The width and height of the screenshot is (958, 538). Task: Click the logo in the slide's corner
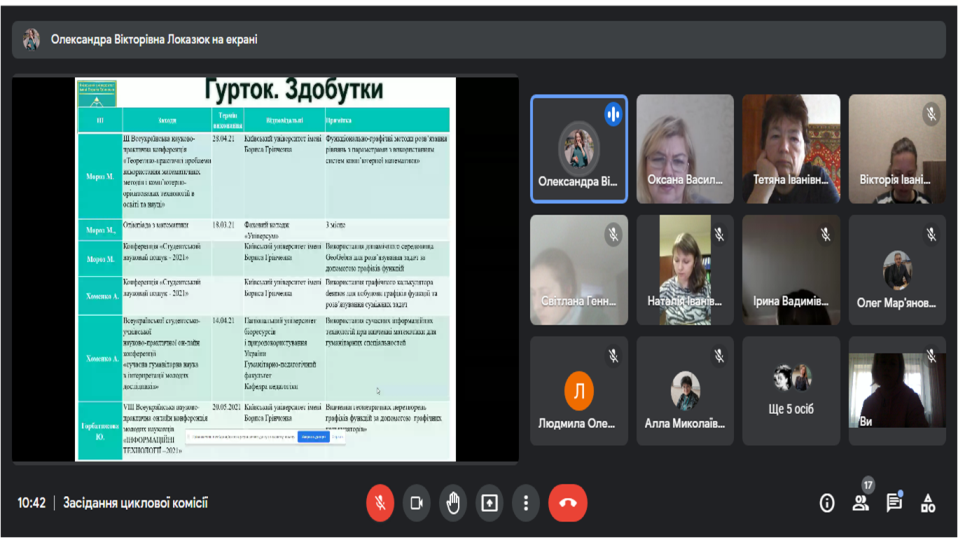97,94
